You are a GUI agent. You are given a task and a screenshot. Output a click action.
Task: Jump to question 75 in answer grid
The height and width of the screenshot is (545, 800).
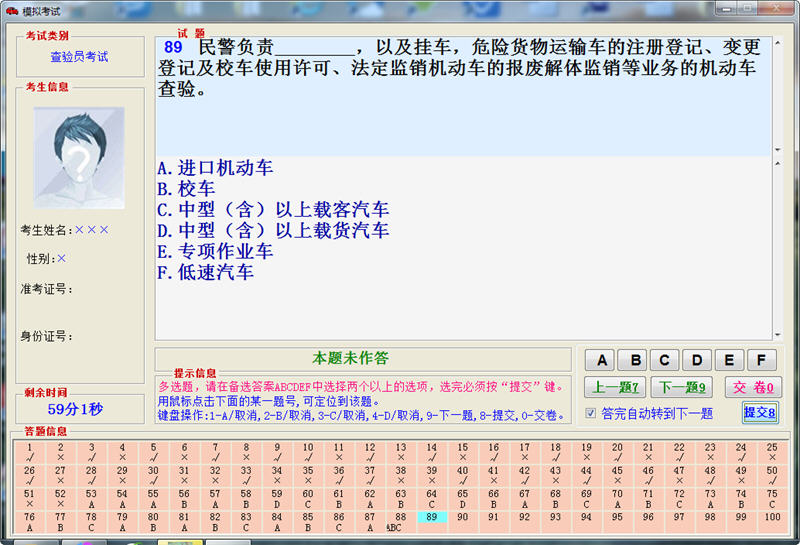coord(772,499)
